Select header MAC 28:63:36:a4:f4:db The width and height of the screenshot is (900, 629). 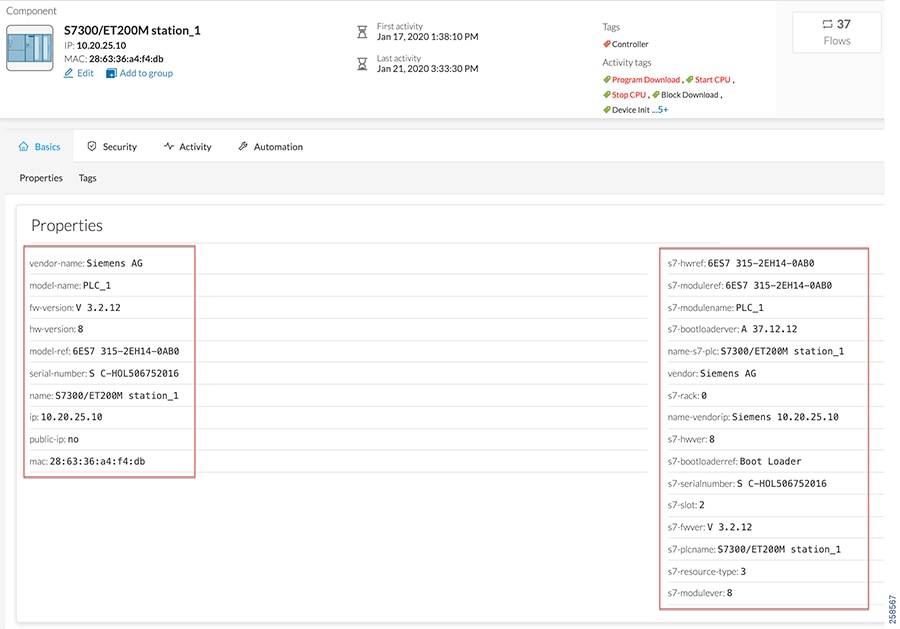[x=126, y=59]
